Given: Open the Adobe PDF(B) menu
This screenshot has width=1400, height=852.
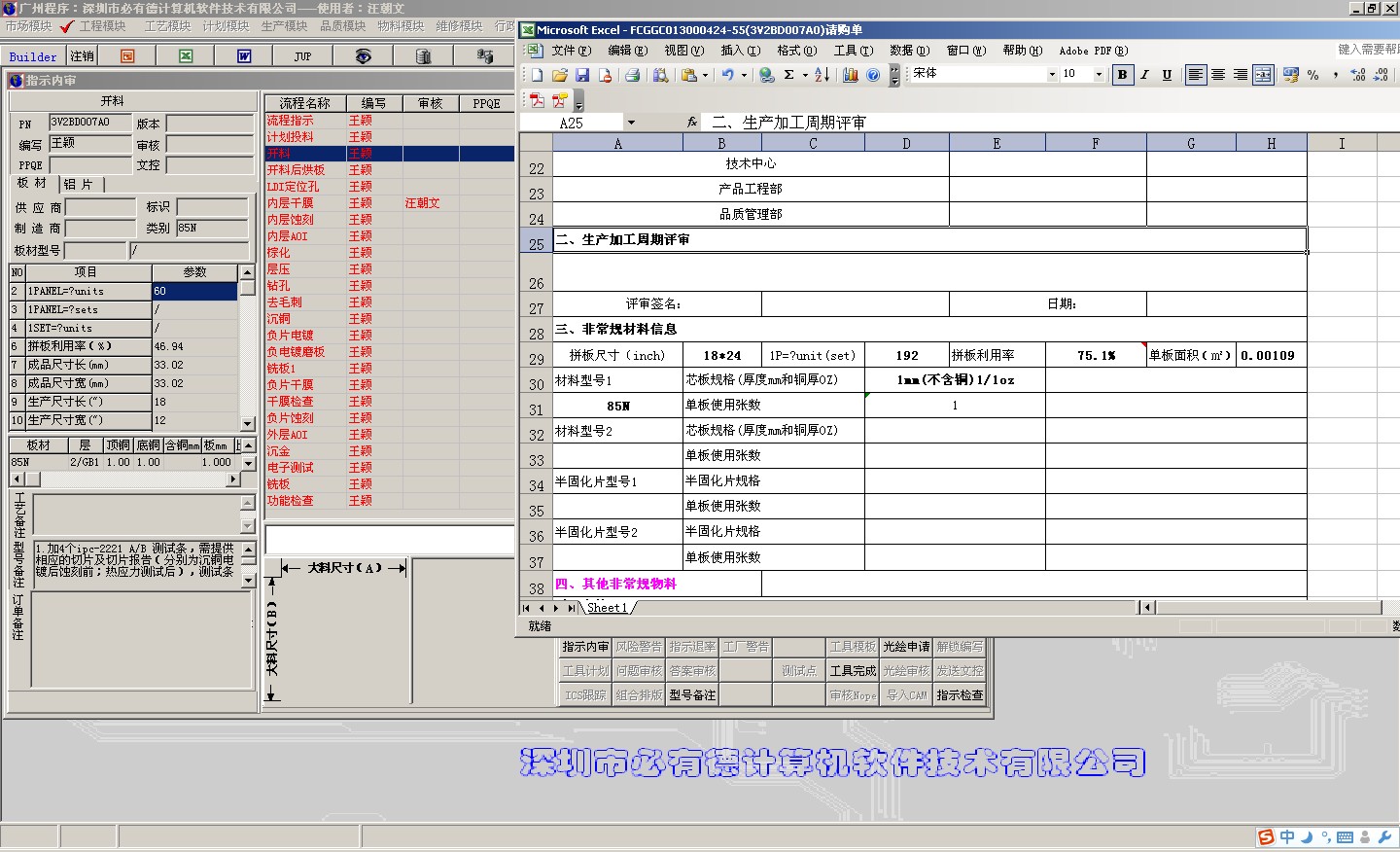Looking at the screenshot, I should coord(1093,51).
